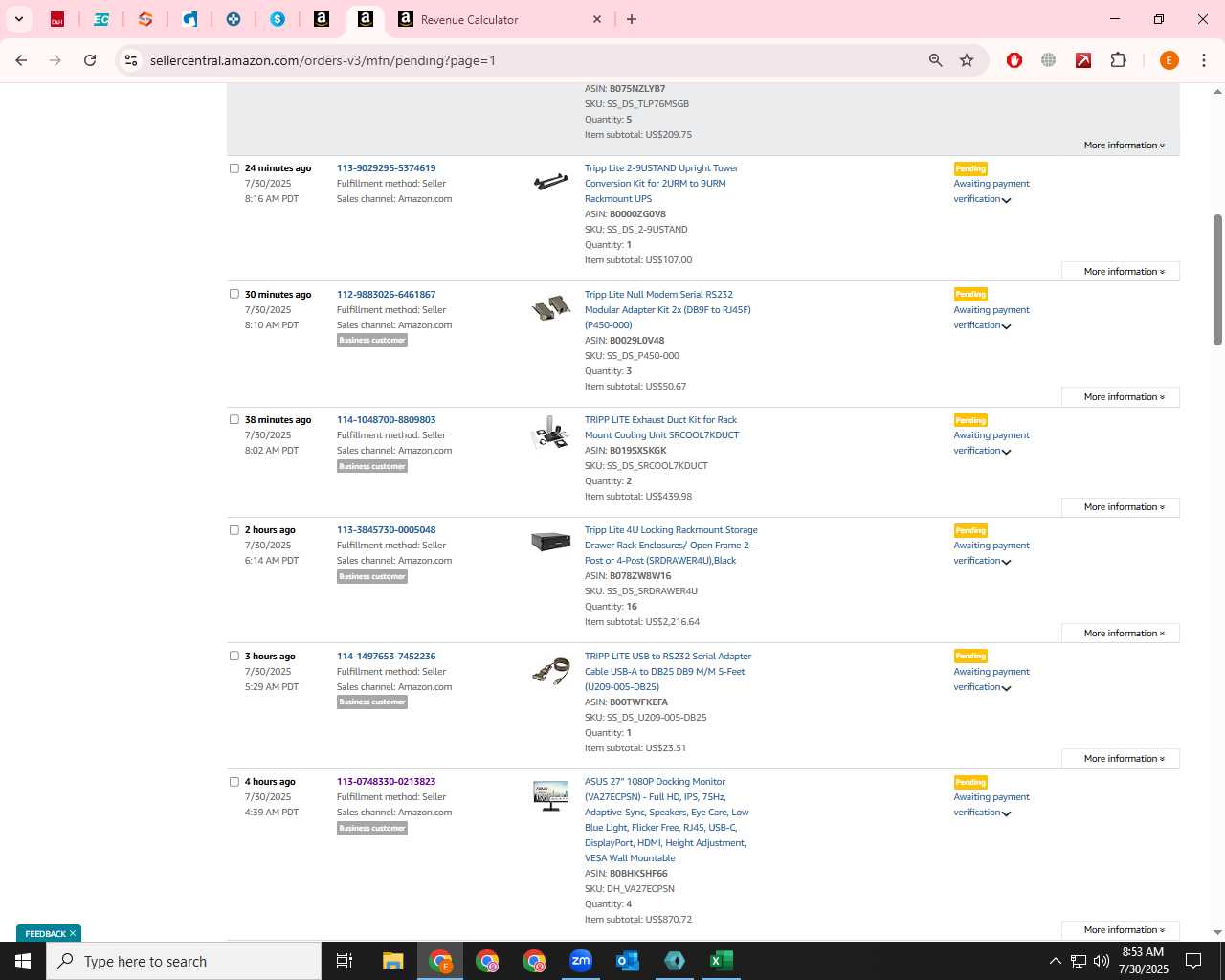
Task: Open order 113-9029295-5374619
Action: [x=386, y=168]
